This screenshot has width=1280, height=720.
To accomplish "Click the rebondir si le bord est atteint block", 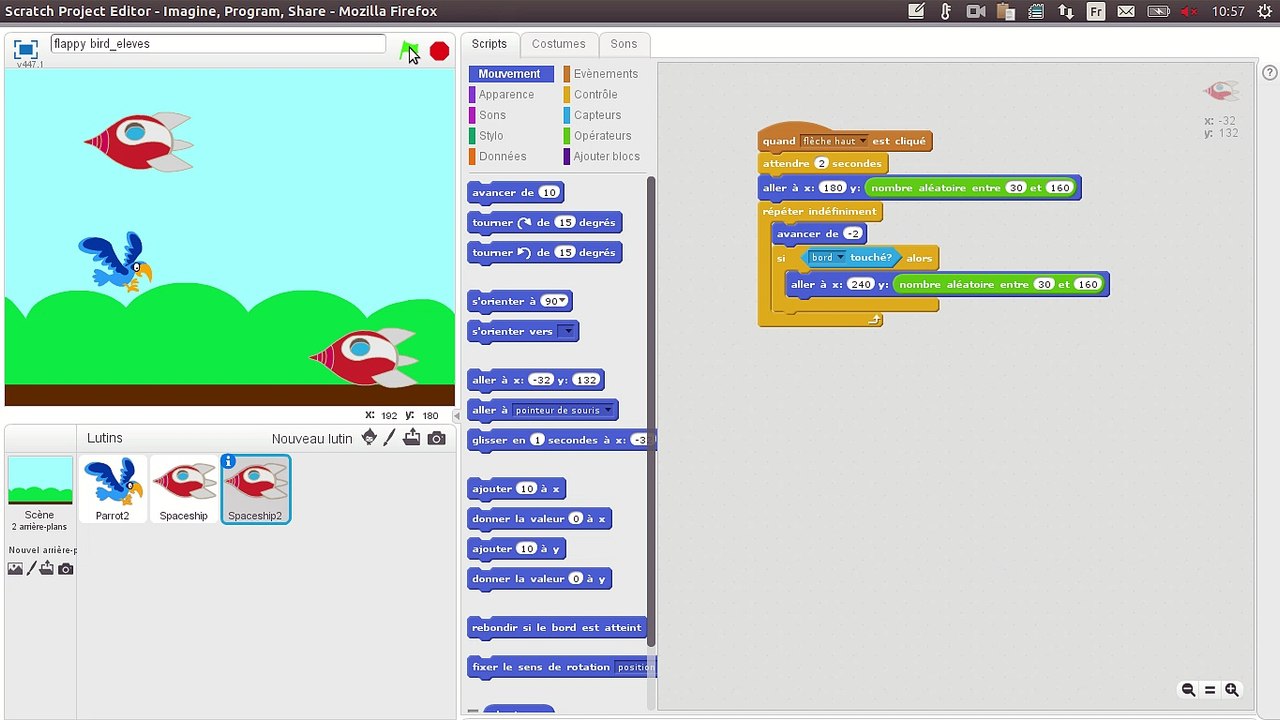I will tap(557, 628).
